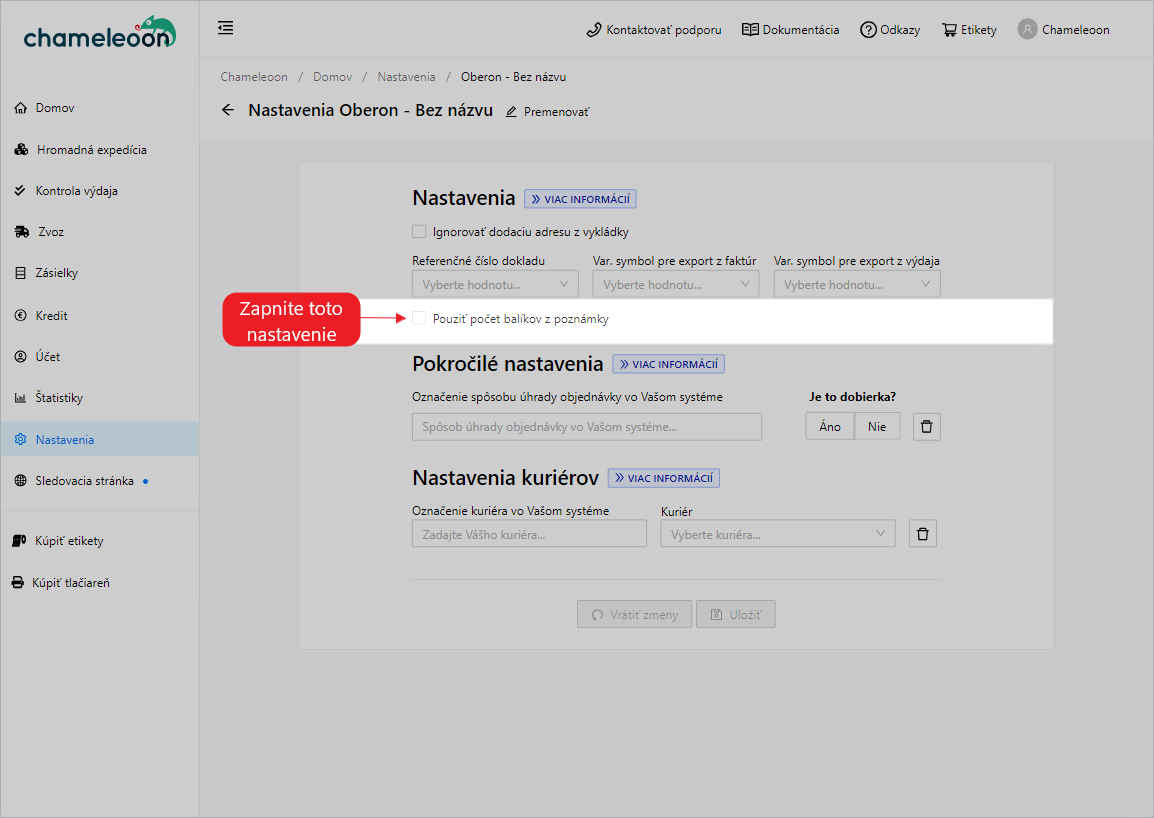Check Použiť počet balíkov z poznámky
Viewport: 1154px width, 818px height.
point(419,319)
